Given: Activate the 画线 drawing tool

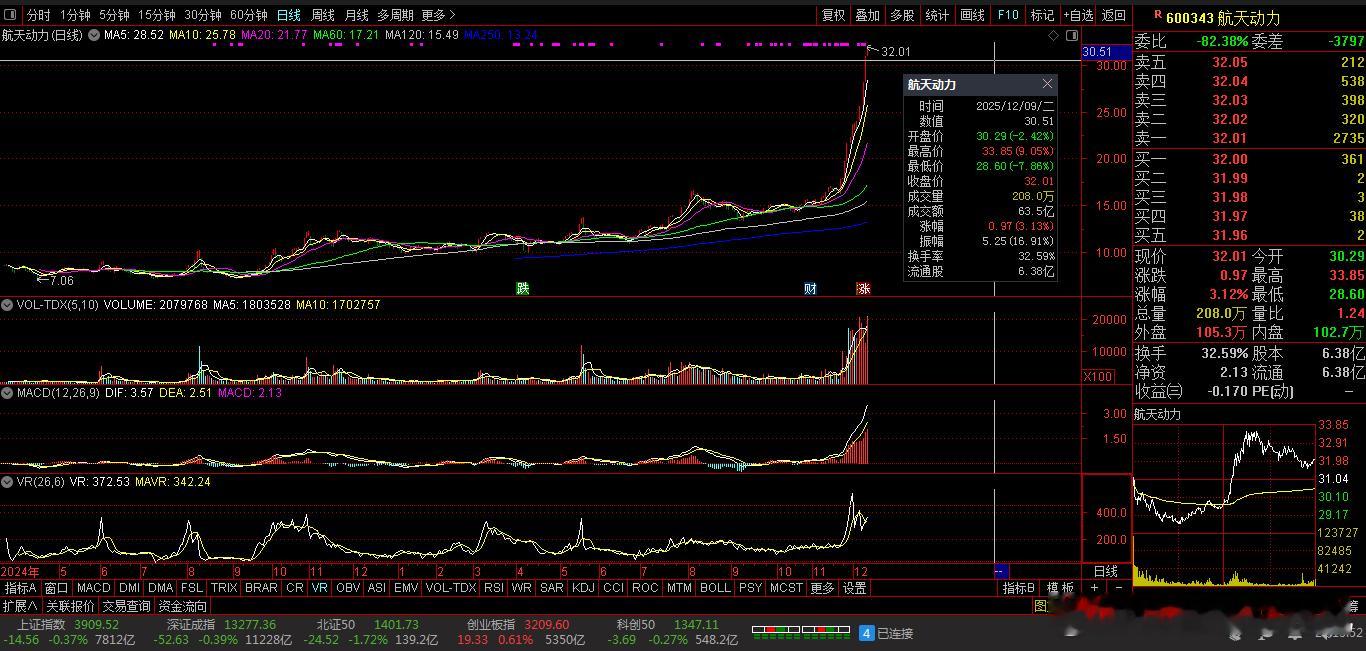Looking at the screenshot, I should point(972,15).
